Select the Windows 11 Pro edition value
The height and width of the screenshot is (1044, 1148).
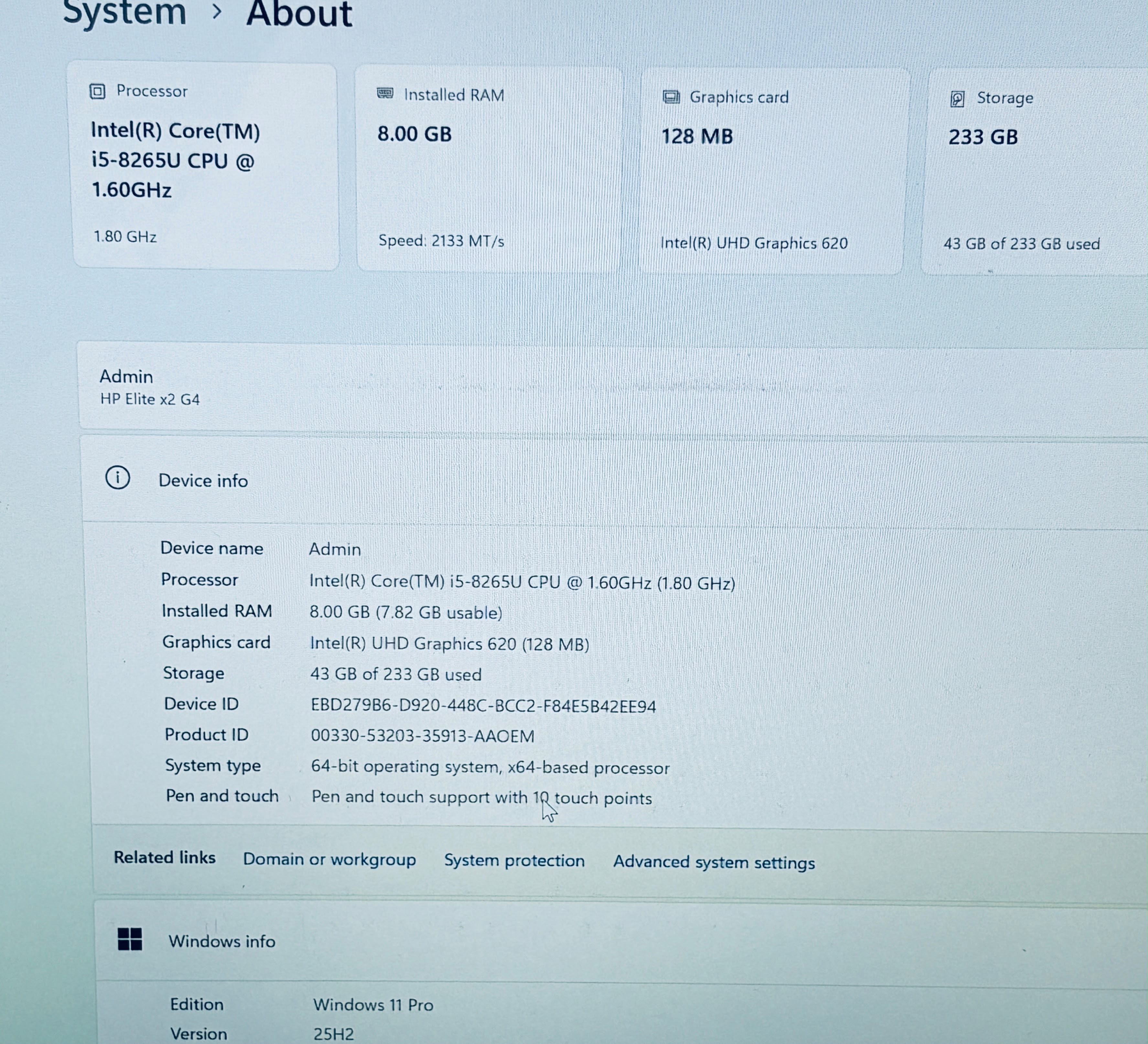[374, 1005]
